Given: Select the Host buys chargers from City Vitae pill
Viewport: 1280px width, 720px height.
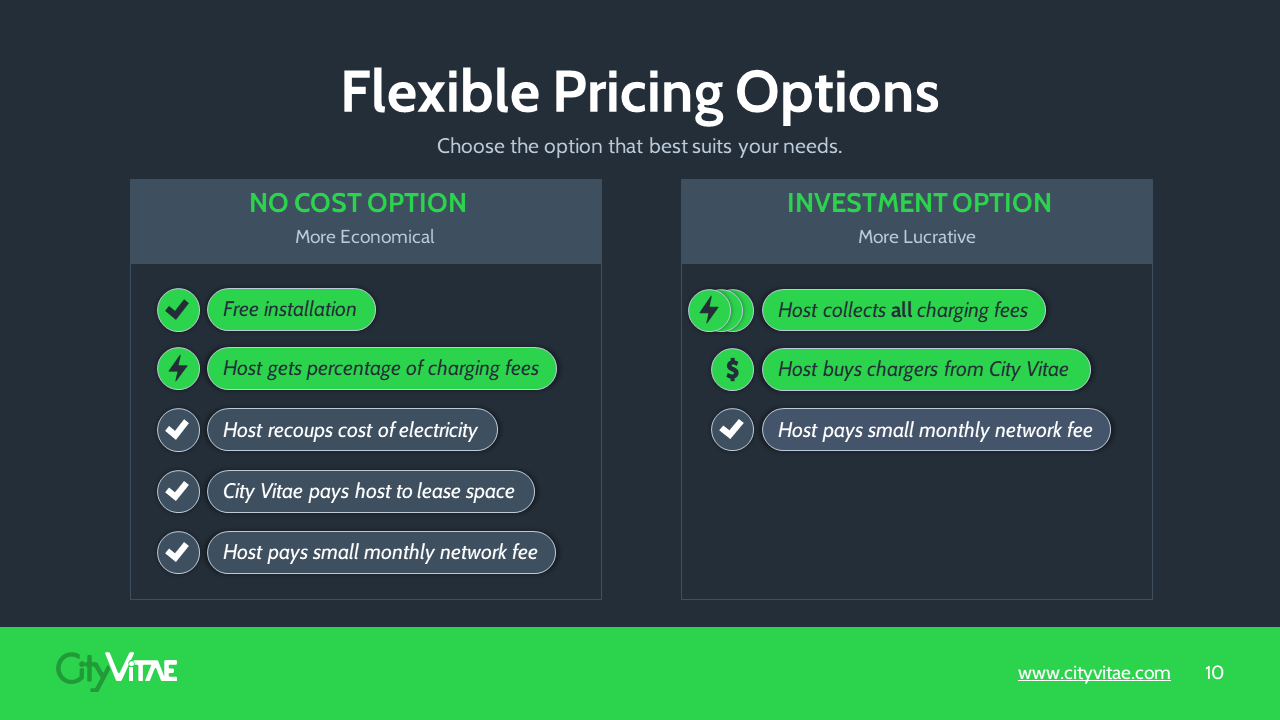Looking at the screenshot, I should 926,369.
